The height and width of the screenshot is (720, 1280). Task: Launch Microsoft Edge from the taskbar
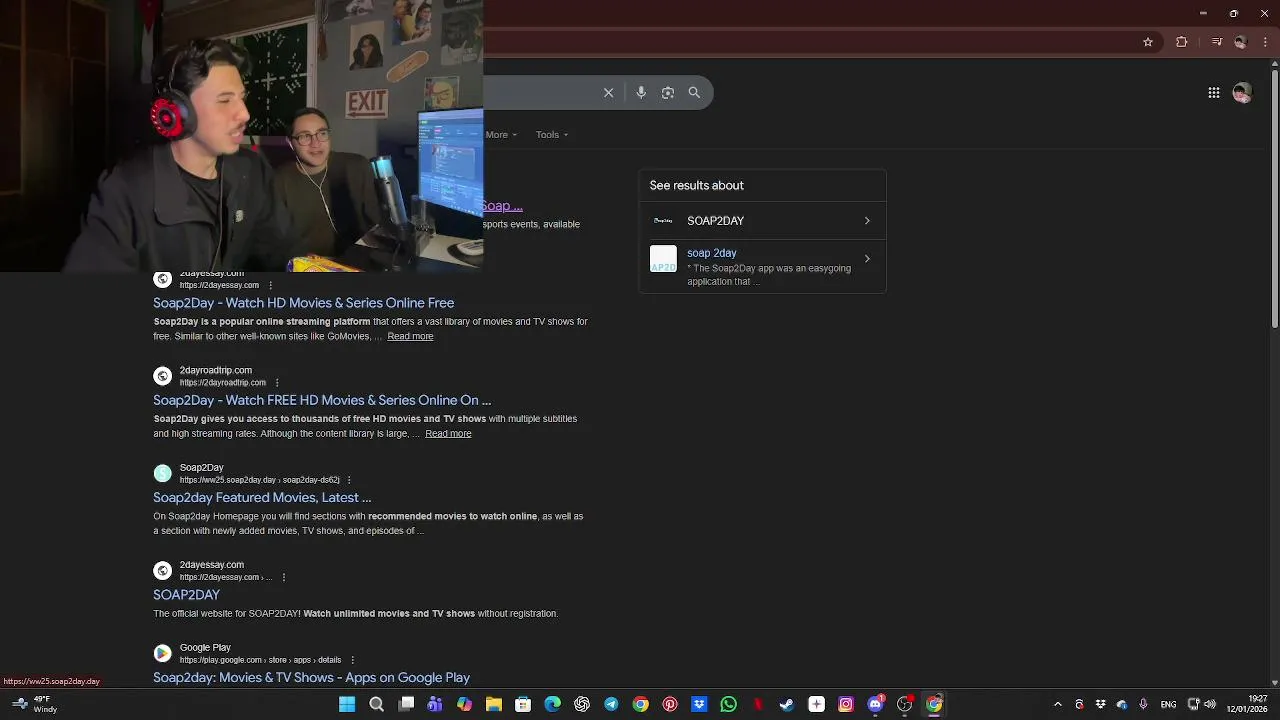coord(552,704)
